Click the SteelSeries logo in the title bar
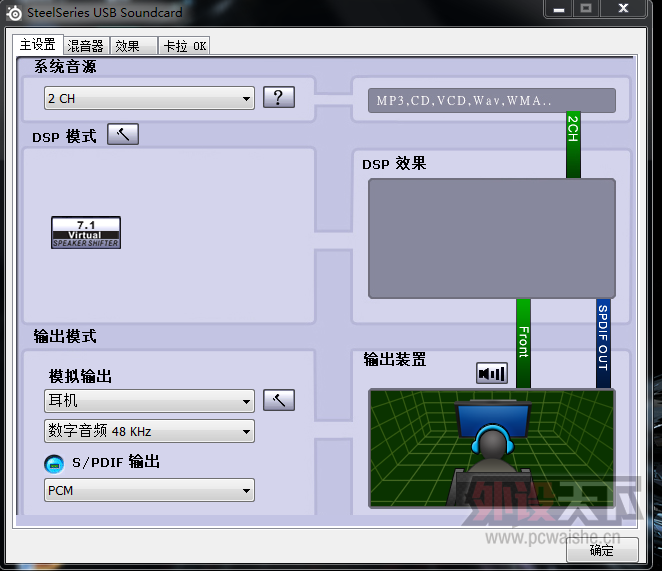Viewport: 662px width, 571px height. [14, 14]
